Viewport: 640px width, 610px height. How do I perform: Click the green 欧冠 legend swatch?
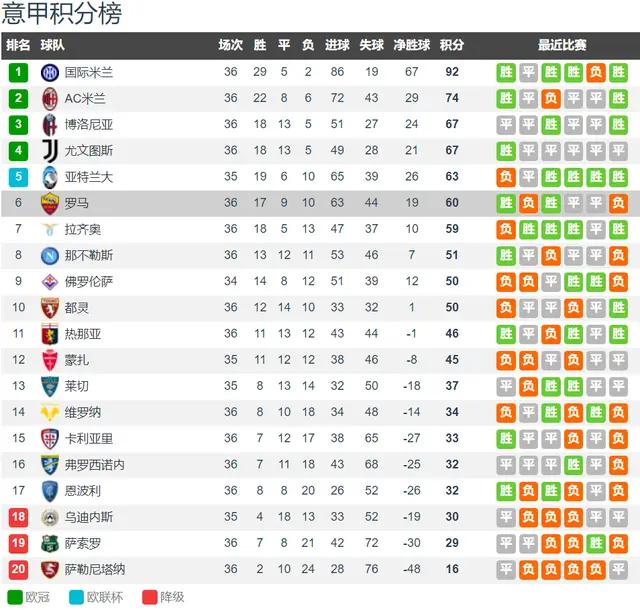pyautogui.click(x=15, y=597)
